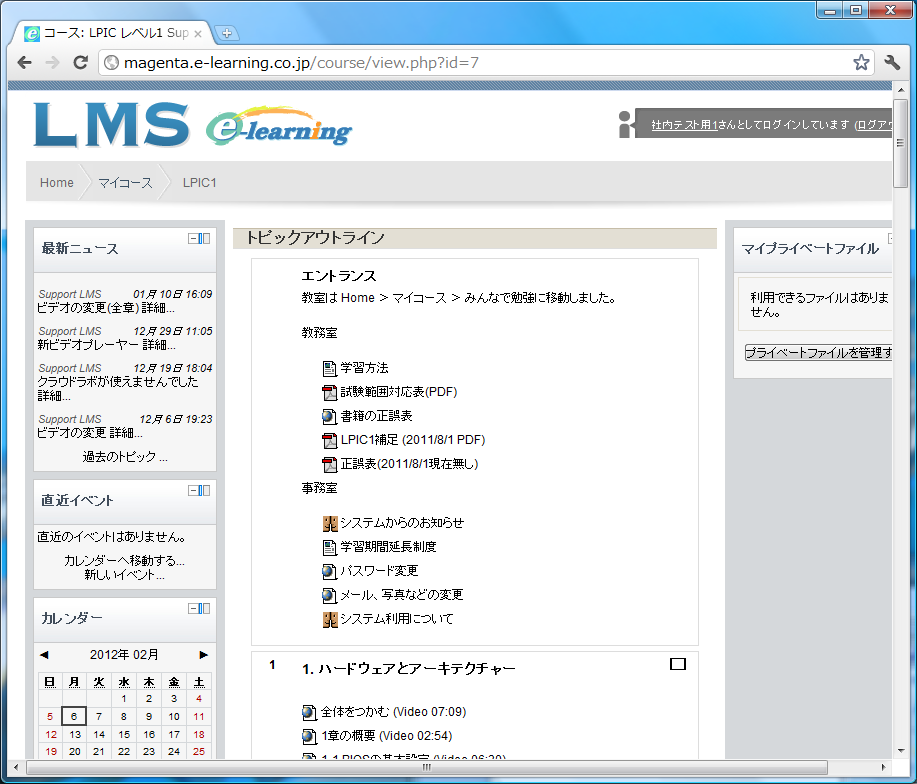The height and width of the screenshot is (784, 917).
Task: Dock the カレンダー block
Action: 204,609
